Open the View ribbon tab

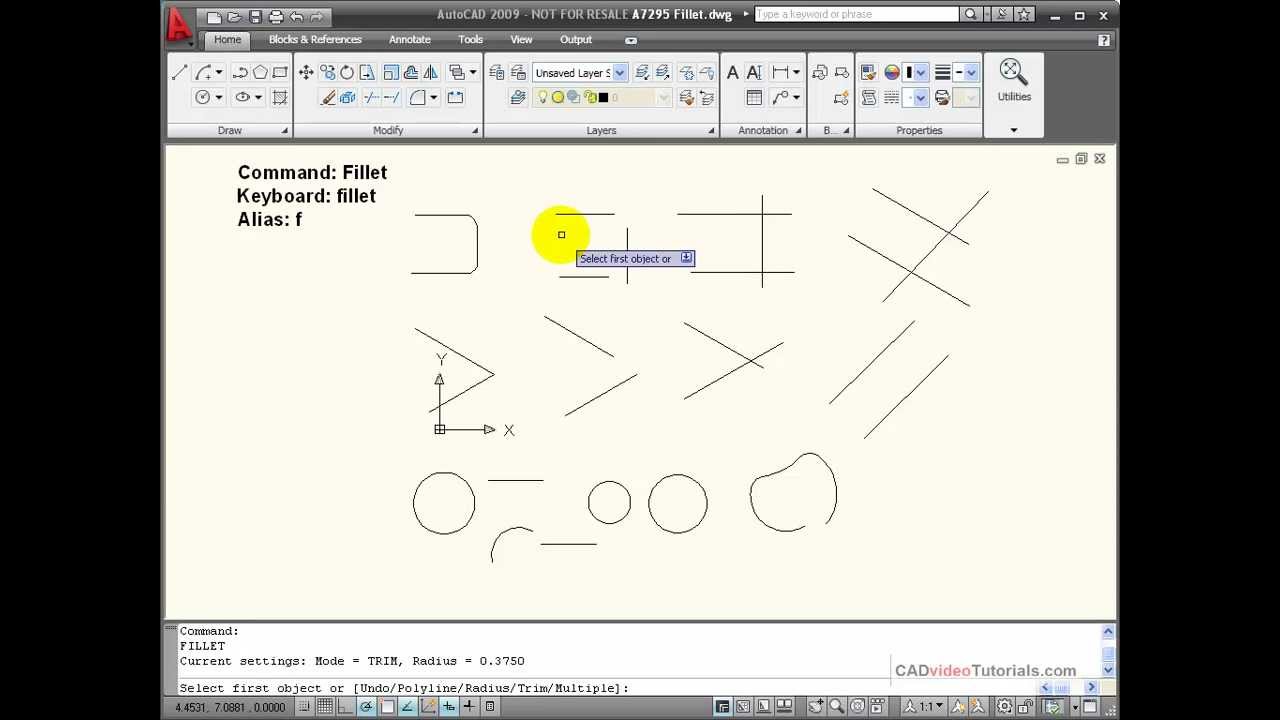click(x=521, y=39)
